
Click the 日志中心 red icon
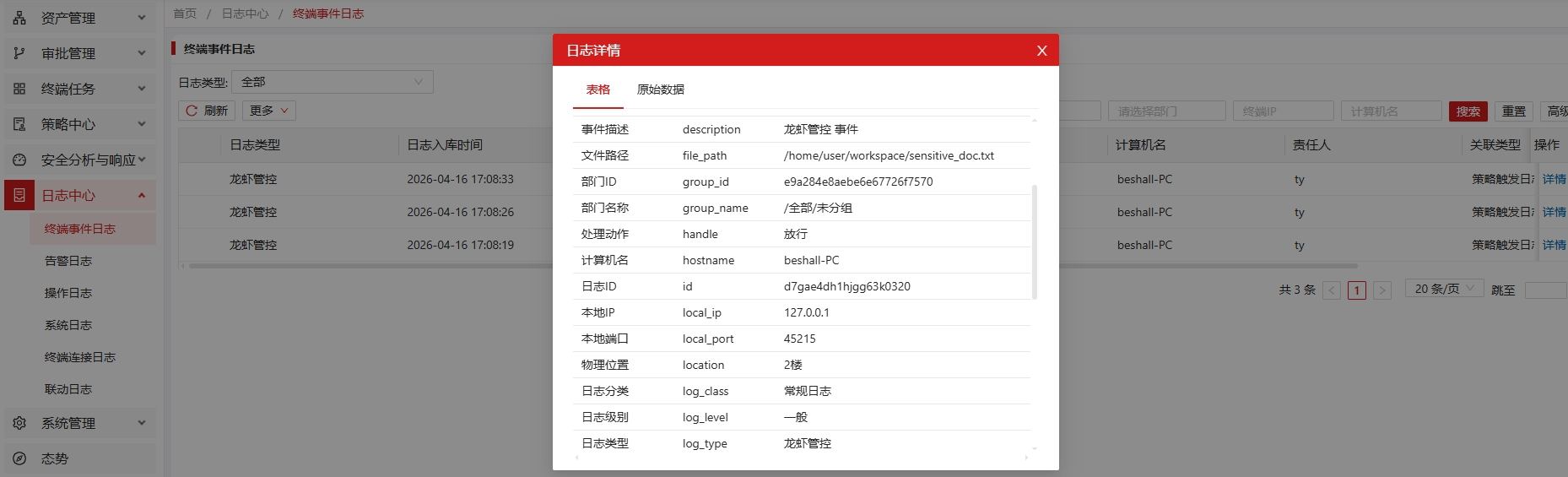point(19,195)
